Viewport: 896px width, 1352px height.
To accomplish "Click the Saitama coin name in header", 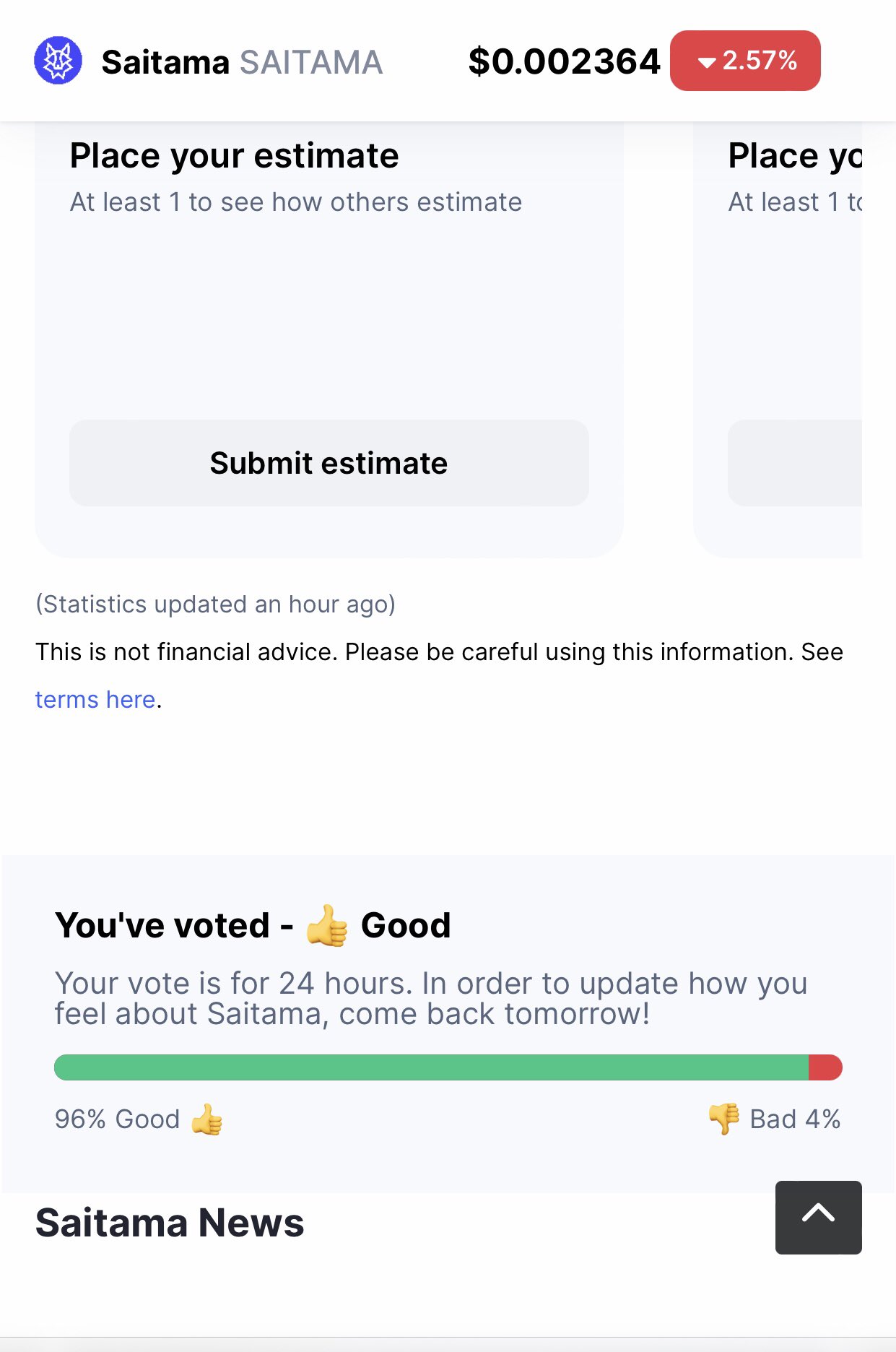I will tap(165, 62).
